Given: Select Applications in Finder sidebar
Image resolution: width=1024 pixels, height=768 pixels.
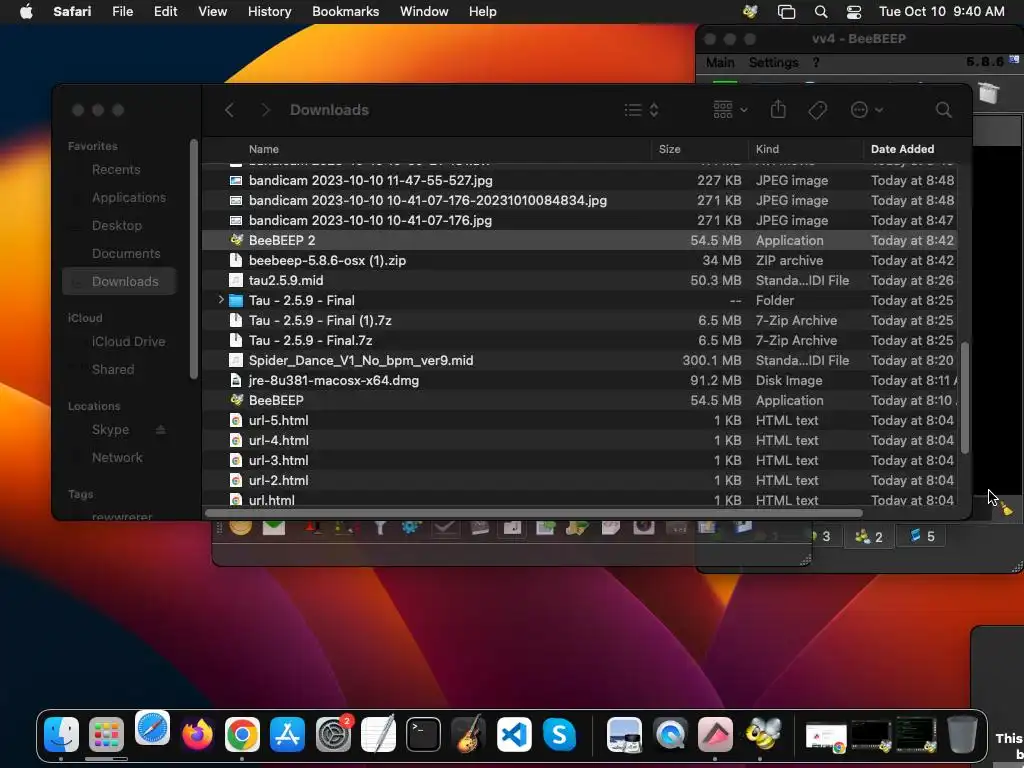Looking at the screenshot, I should 129,197.
